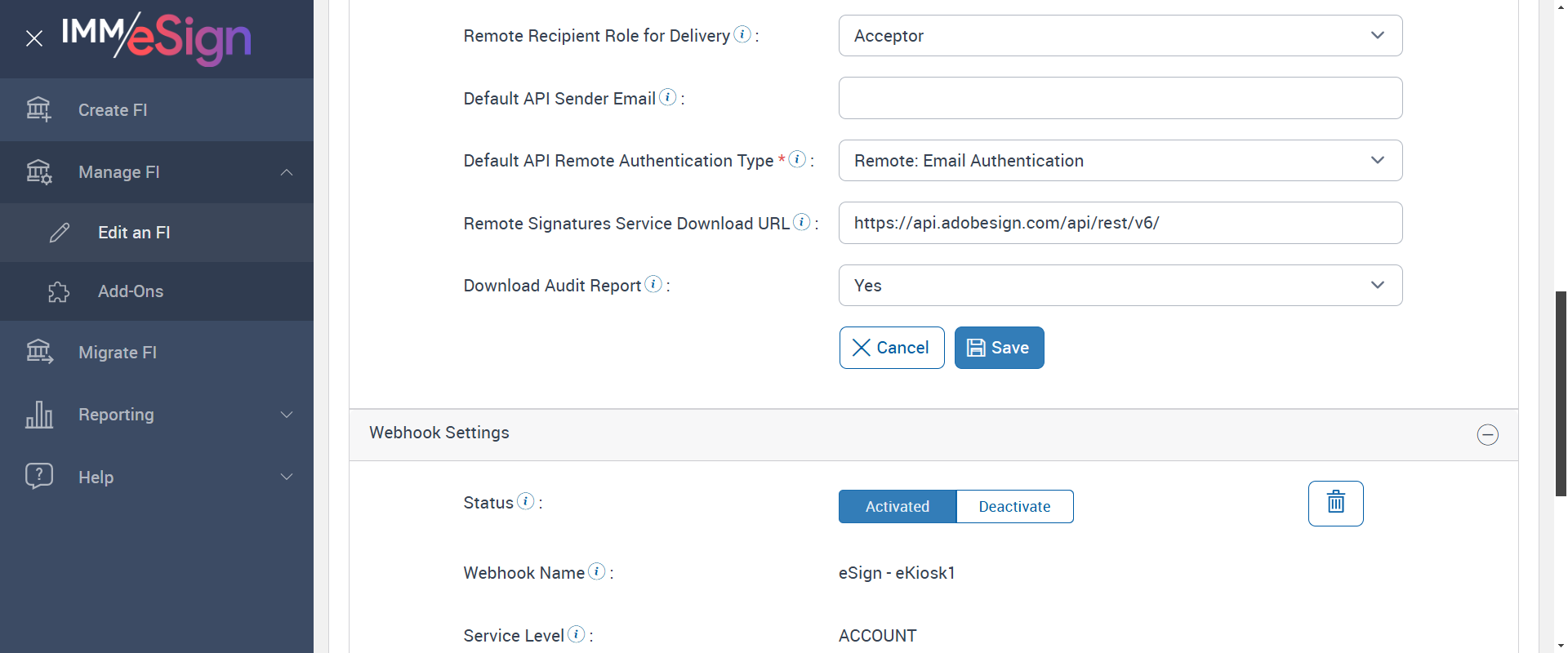Click info icon next to Webhook Name
Viewport: 1568px width, 653px height.
pos(597,571)
